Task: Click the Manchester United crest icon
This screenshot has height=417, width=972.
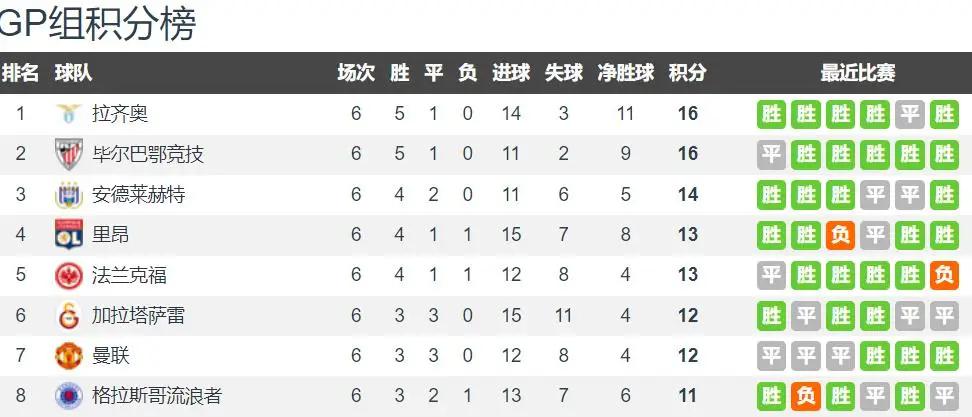Action: coord(68,356)
